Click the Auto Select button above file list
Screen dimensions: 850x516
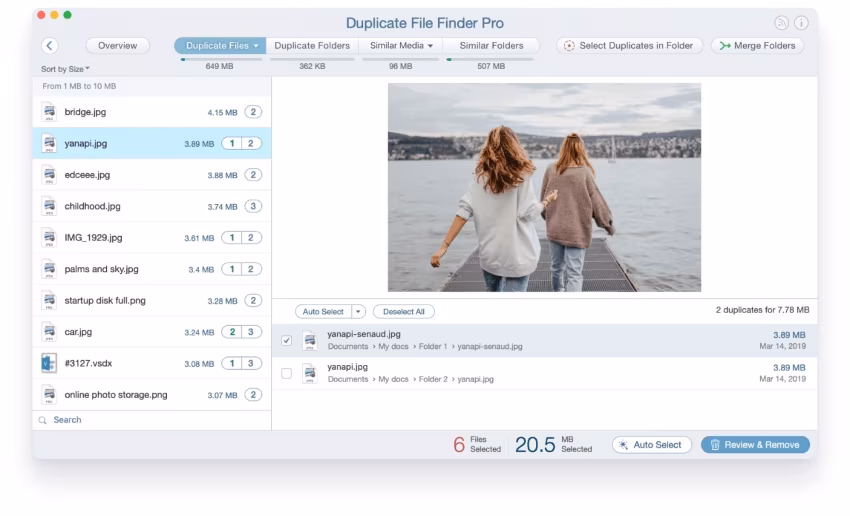click(323, 312)
